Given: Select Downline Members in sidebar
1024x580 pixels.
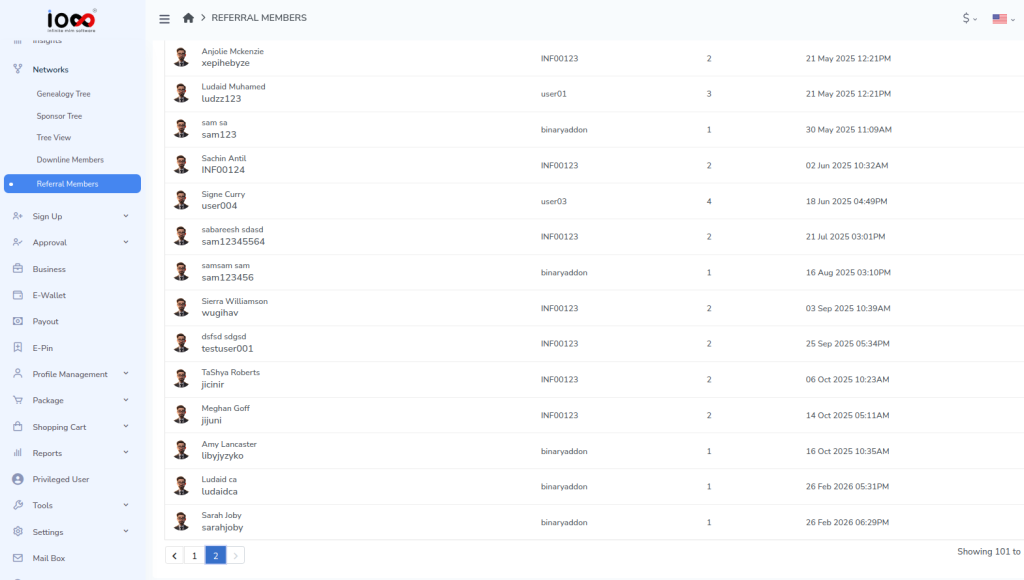Looking at the screenshot, I should coord(70,160).
